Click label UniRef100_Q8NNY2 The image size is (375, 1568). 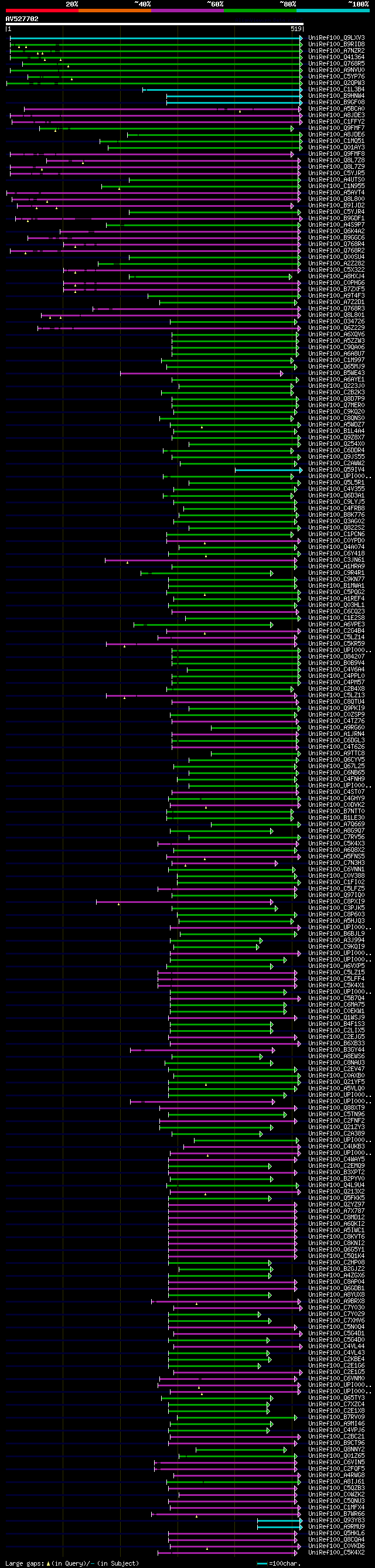337,1449
